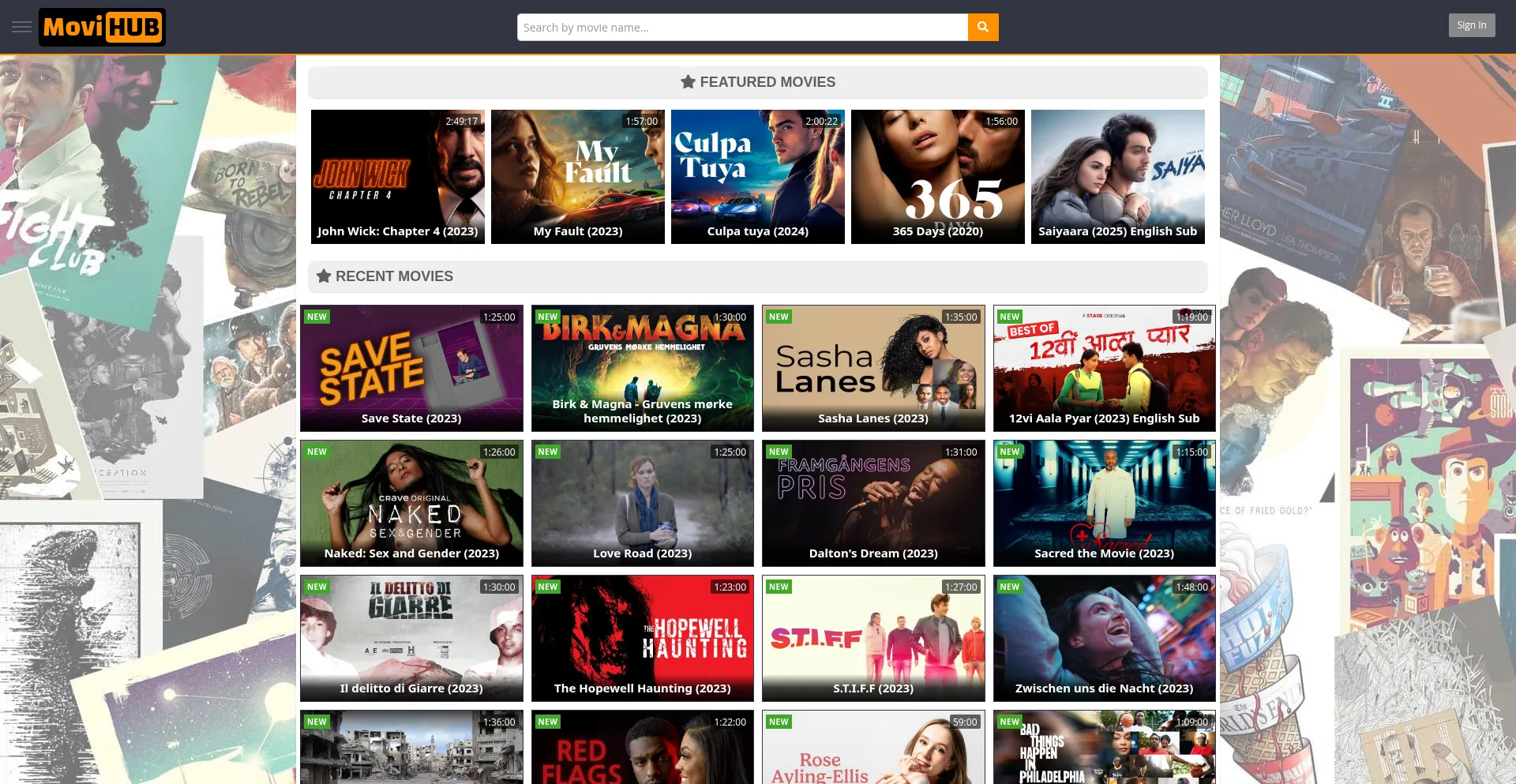
Task: Click NEW badge on S.T.I.F.F card
Action: coord(779,587)
